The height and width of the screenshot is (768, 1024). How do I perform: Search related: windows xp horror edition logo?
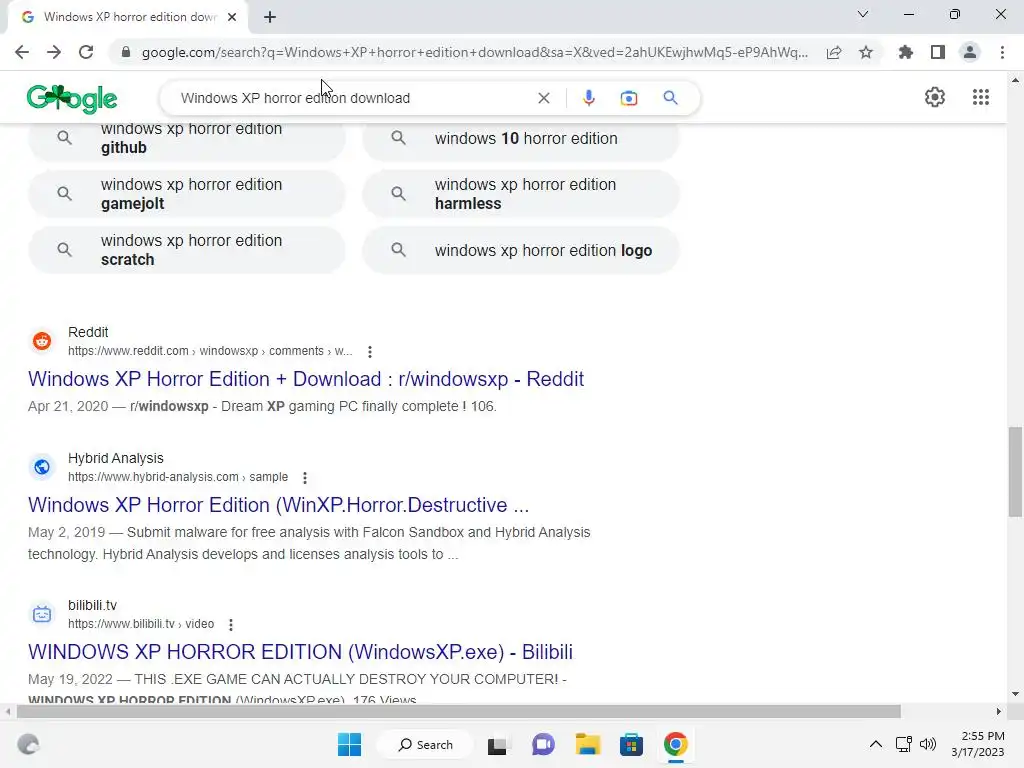[520, 249]
